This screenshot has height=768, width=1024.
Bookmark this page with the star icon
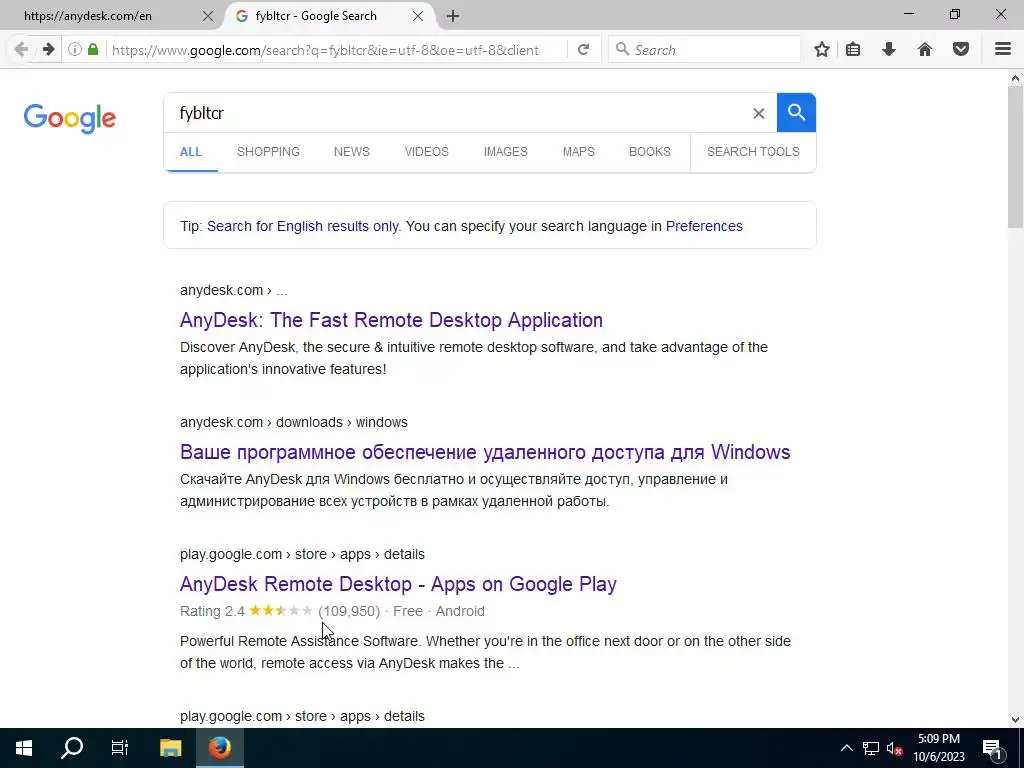click(x=822, y=50)
